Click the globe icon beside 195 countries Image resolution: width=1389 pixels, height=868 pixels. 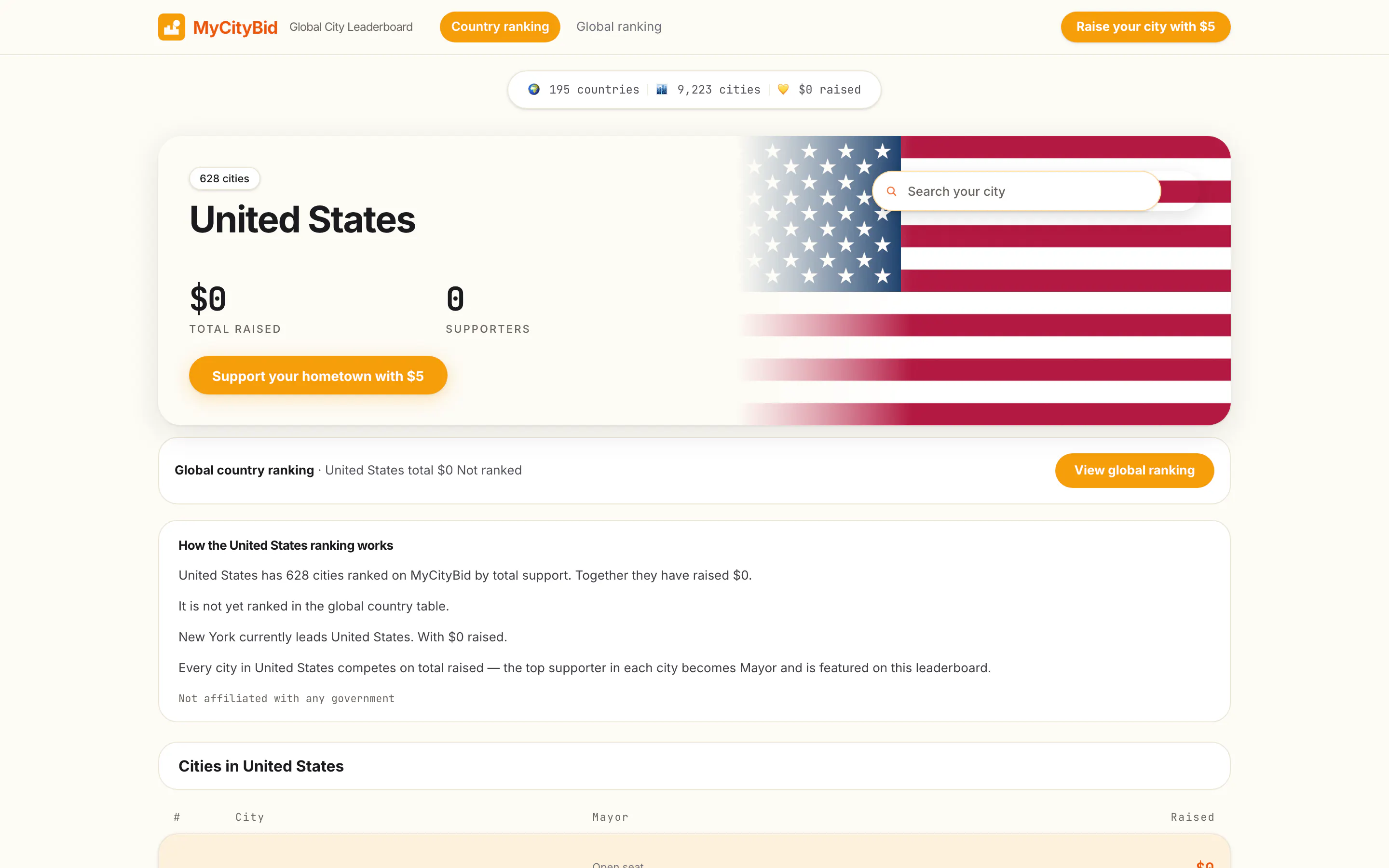pos(534,90)
